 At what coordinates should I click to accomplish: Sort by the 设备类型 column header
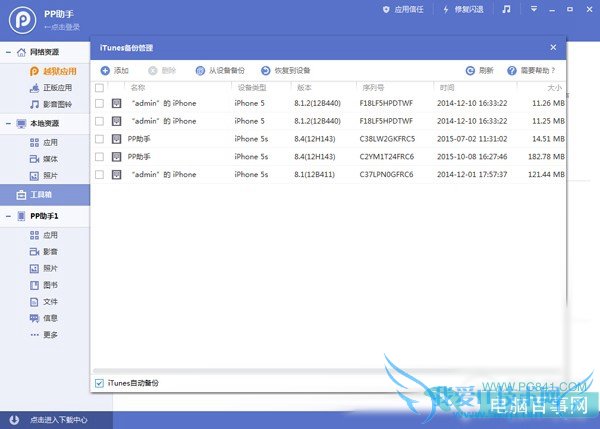click(x=252, y=88)
